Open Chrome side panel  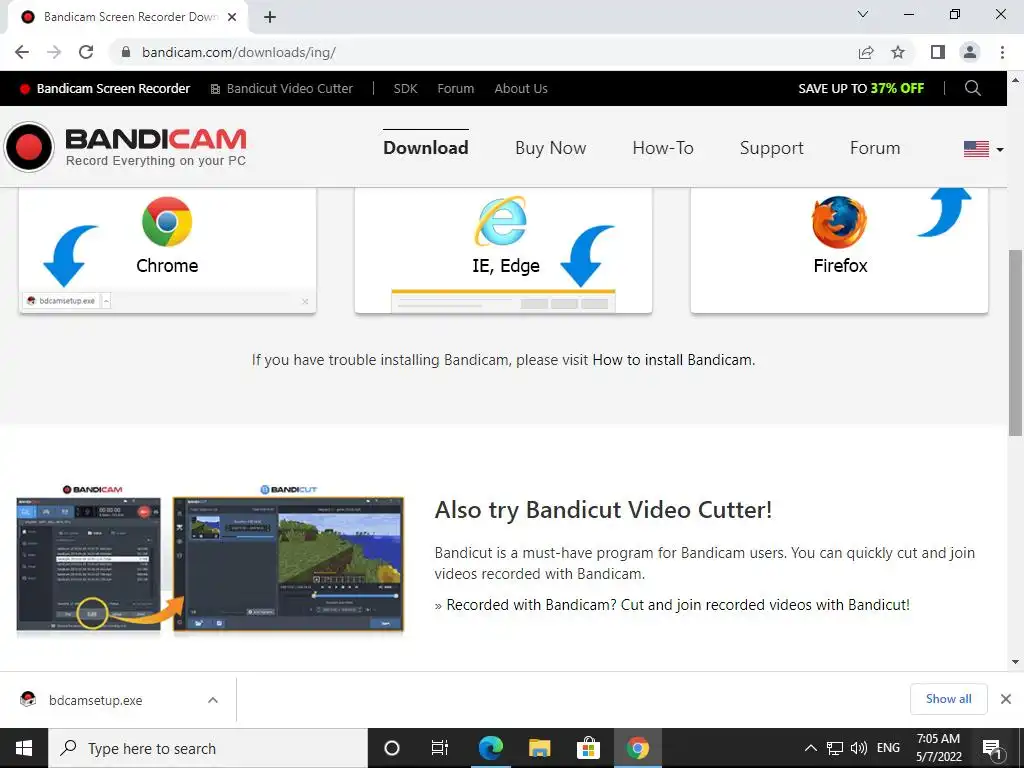pyautogui.click(x=938, y=52)
